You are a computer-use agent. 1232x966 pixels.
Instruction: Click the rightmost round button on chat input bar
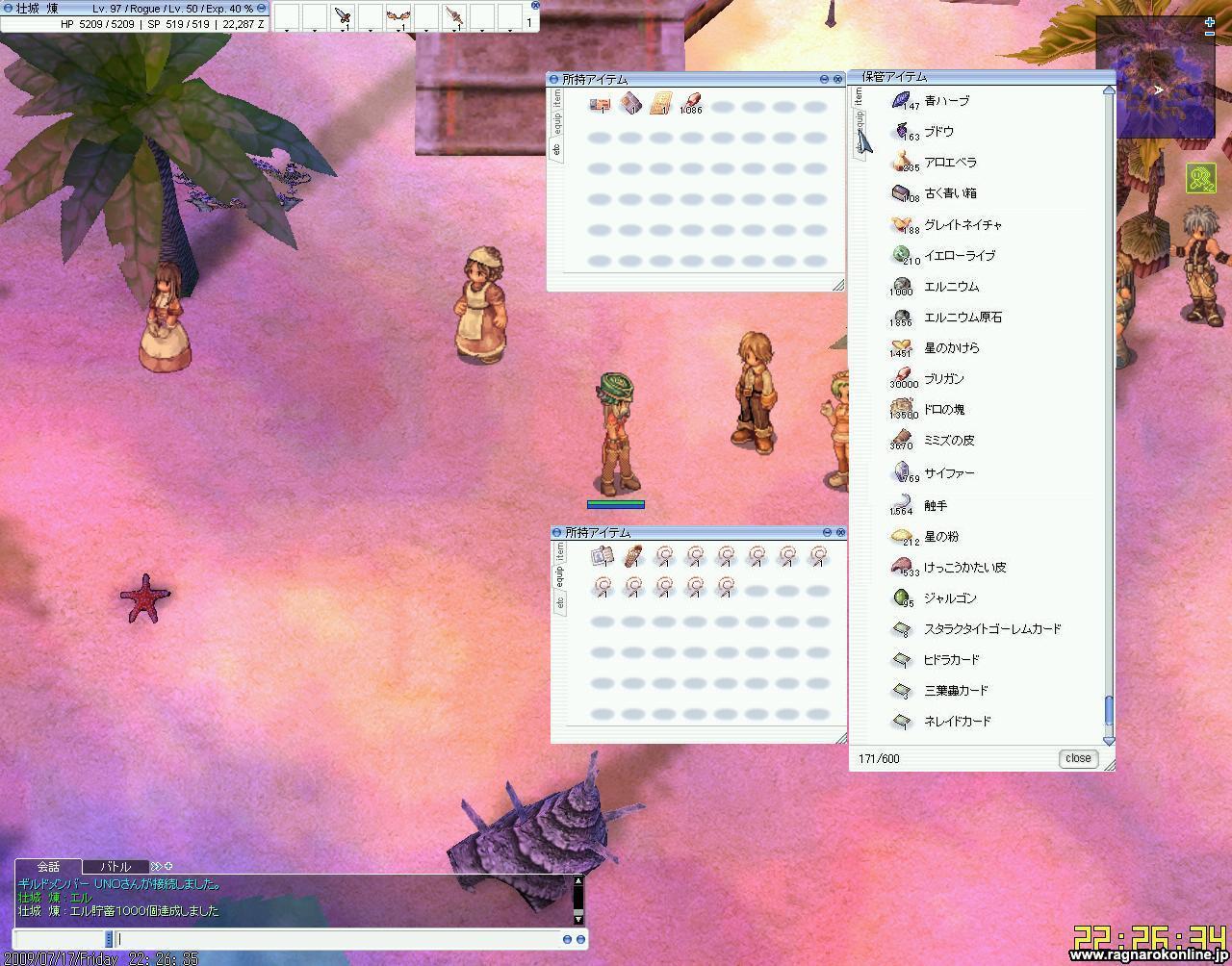point(580,939)
